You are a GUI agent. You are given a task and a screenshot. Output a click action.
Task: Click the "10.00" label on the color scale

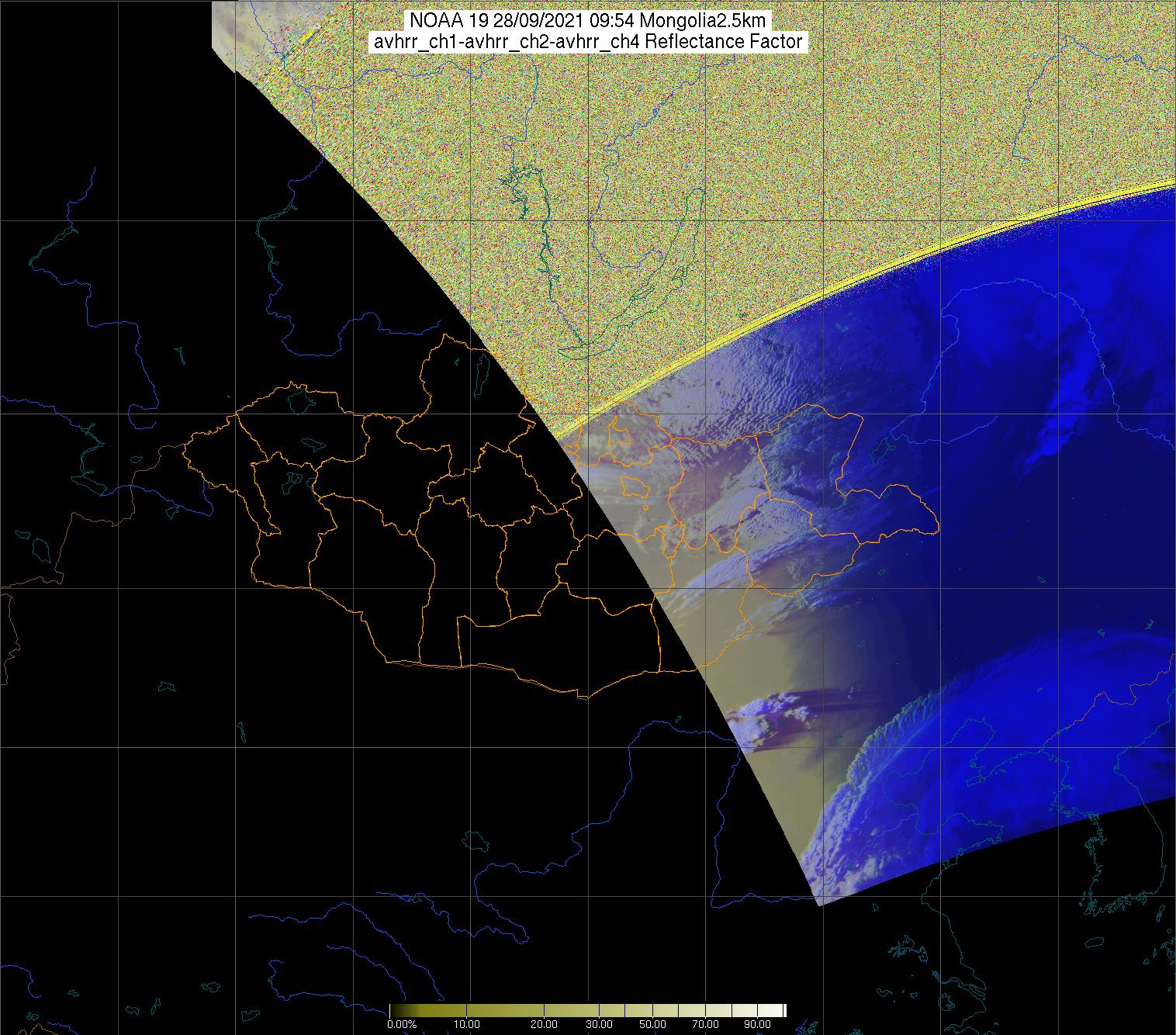pyautogui.click(x=466, y=1024)
